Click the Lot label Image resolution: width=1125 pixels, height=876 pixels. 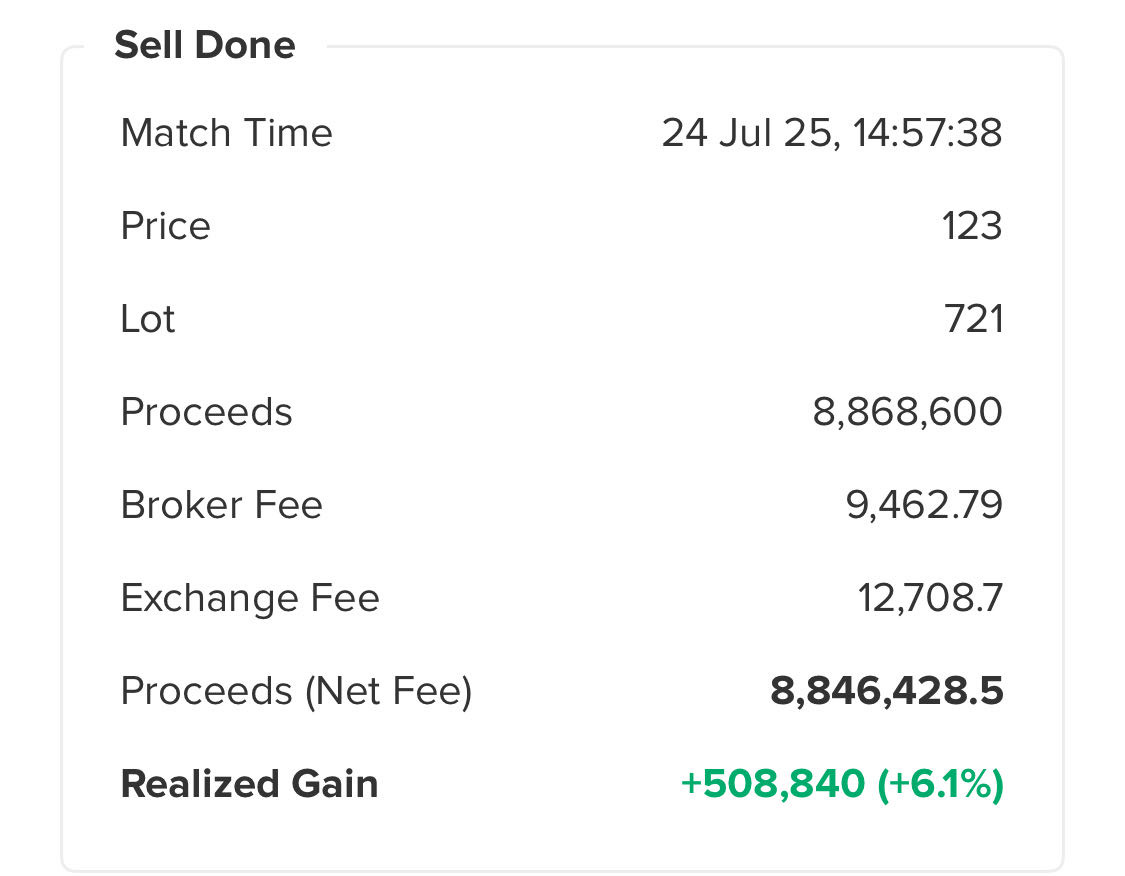click(147, 319)
